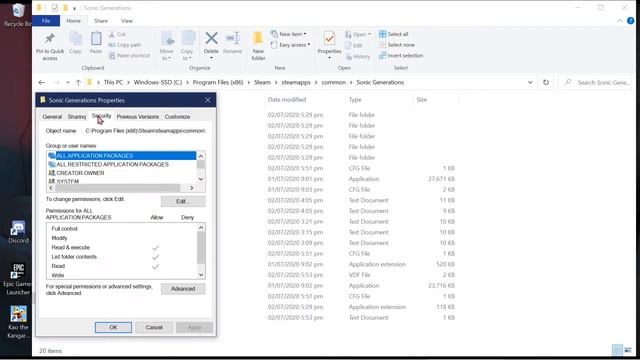640x360 pixels.
Task: Collapse the ribbon with the chevron
Action: tap(620, 21)
